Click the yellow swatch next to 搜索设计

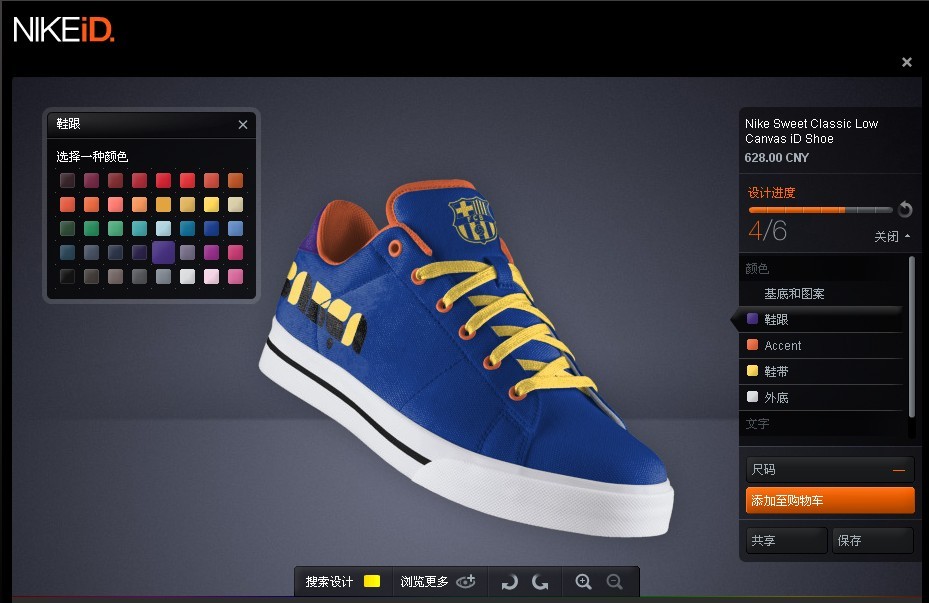(370, 580)
